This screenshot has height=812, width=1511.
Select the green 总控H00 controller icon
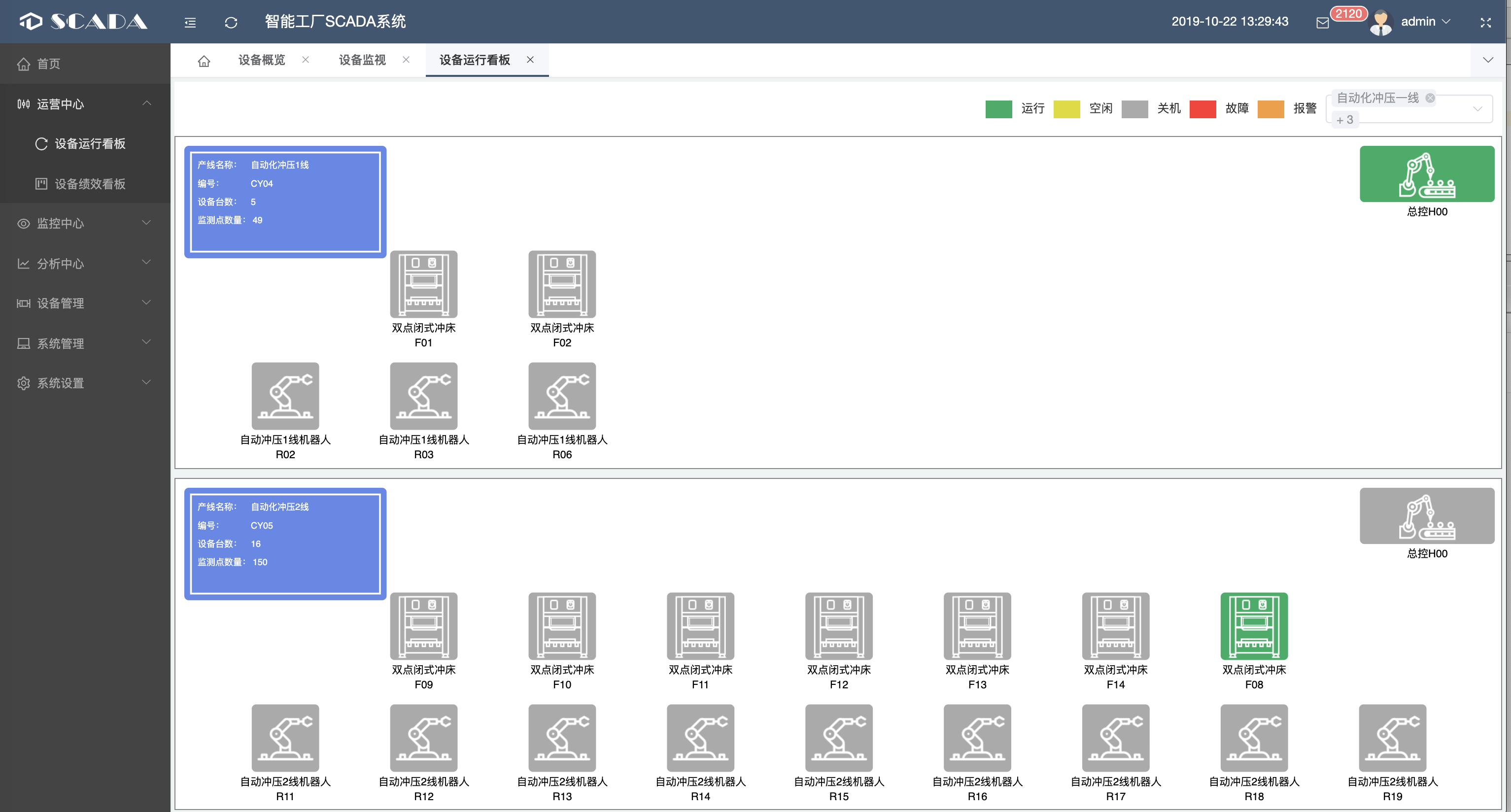tap(1427, 174)
